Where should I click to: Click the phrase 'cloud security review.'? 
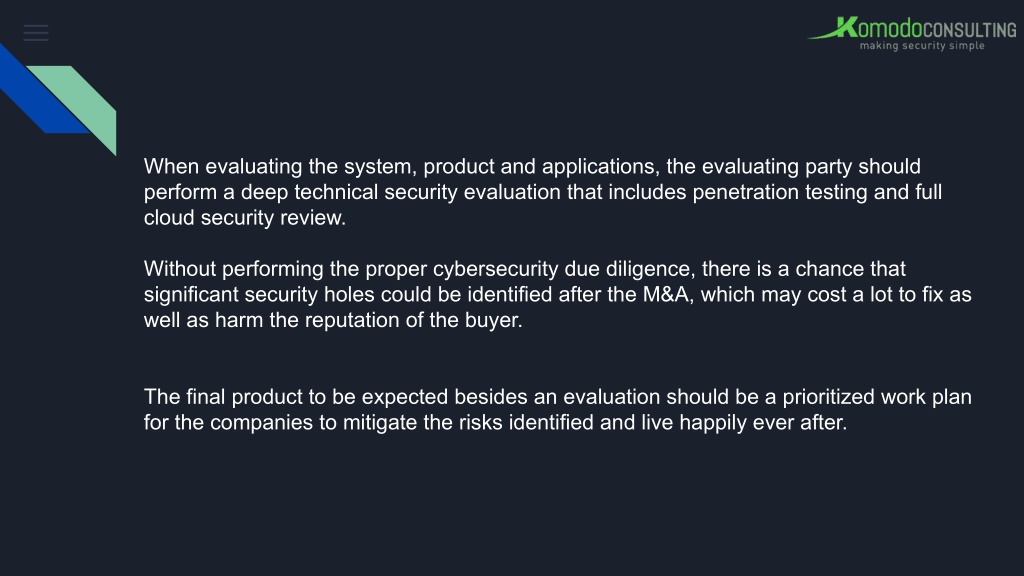245,217
